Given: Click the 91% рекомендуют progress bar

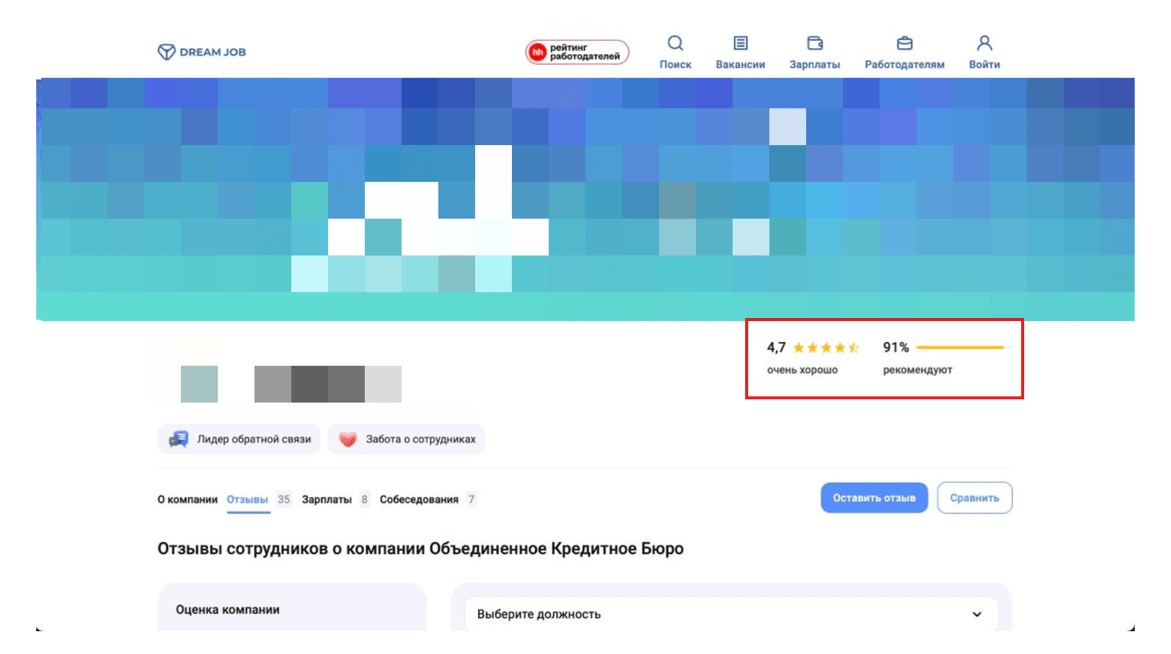Looking at the screenshot, I should 963,347.
